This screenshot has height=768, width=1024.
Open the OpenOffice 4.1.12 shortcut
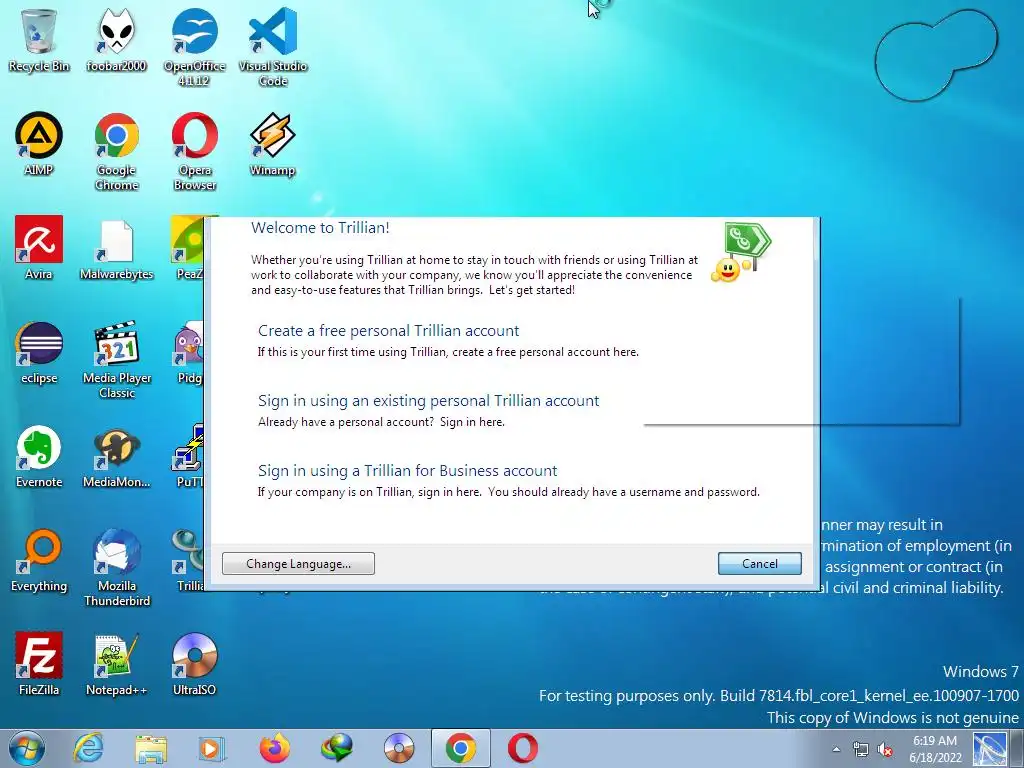[195, 47]
